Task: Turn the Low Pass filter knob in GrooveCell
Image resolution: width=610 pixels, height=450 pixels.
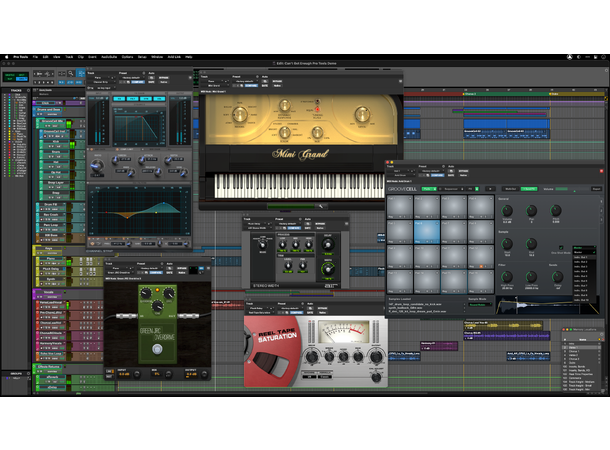Action: pos(531,277)
